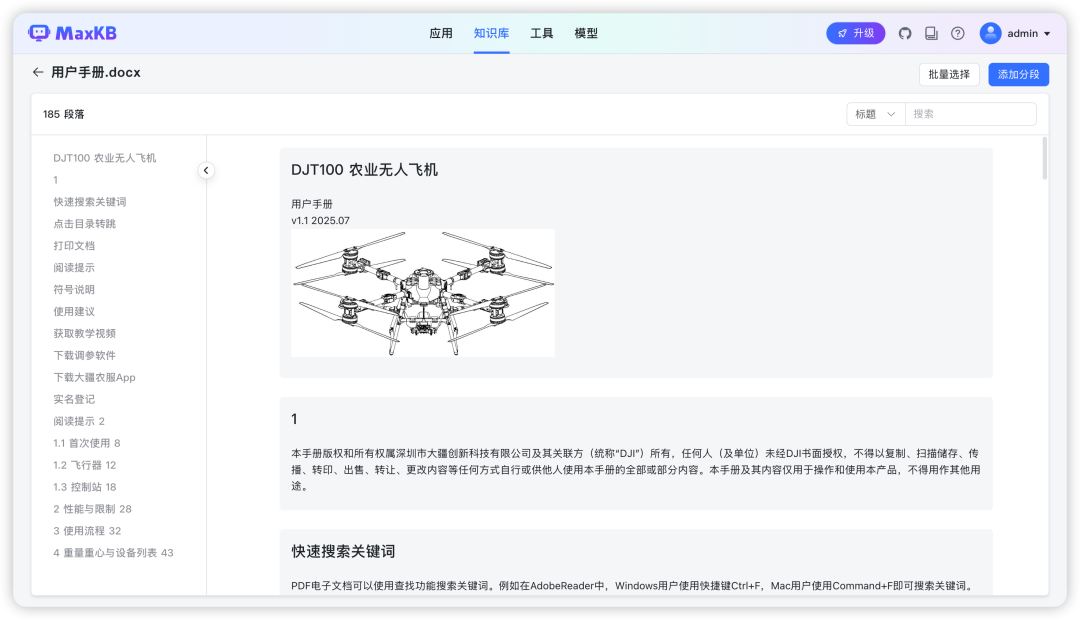Select outline item 阅读提示
This screenshot has width=1080, height=620.
click(x=74, y=268)
